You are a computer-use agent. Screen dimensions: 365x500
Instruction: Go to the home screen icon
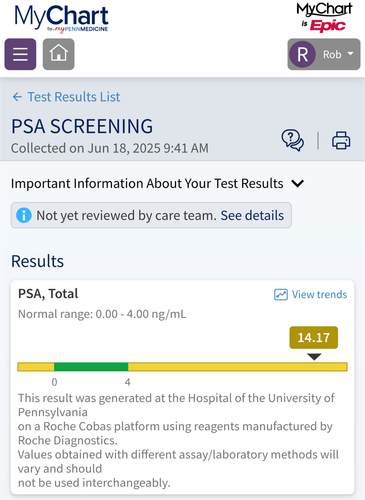59,54
